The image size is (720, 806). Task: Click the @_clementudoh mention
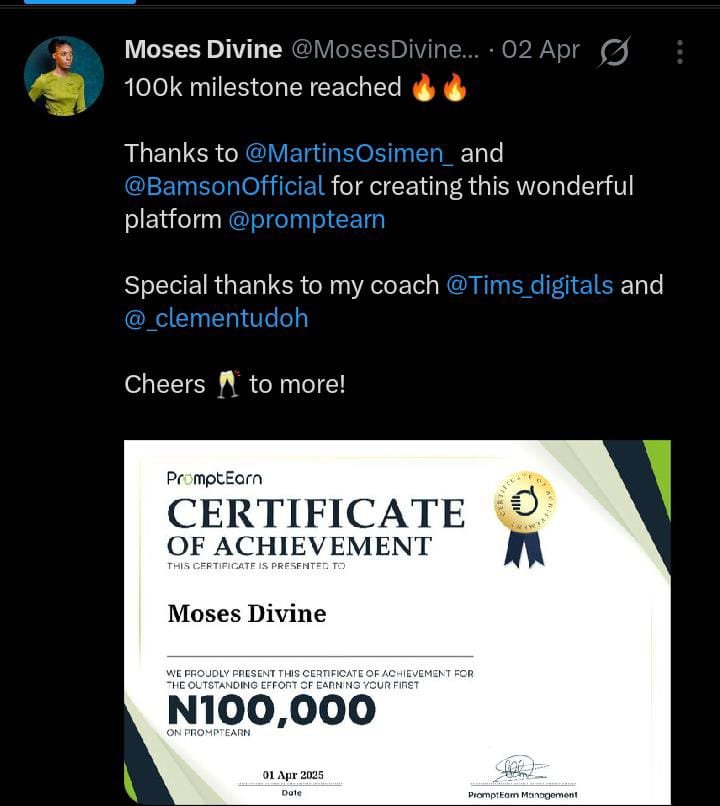[x=216, y=318]
